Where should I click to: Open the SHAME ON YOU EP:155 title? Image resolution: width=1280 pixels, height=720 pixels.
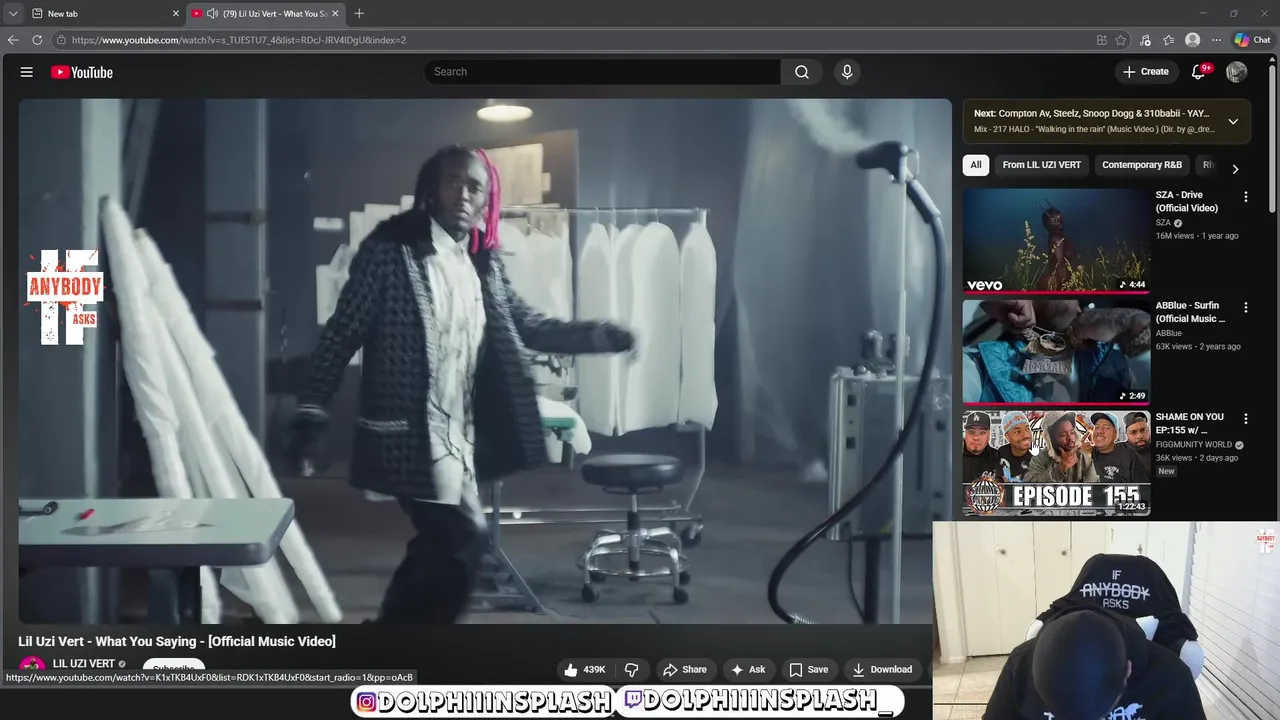click(x=1189, y=423)
